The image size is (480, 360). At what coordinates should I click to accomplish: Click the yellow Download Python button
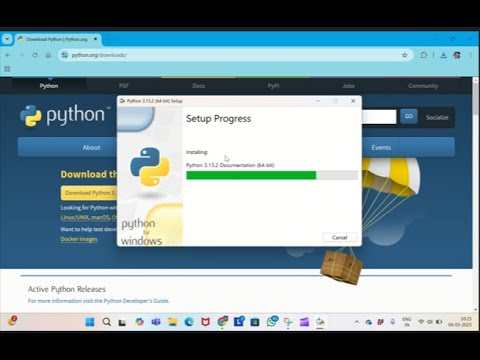click(89, 193)
